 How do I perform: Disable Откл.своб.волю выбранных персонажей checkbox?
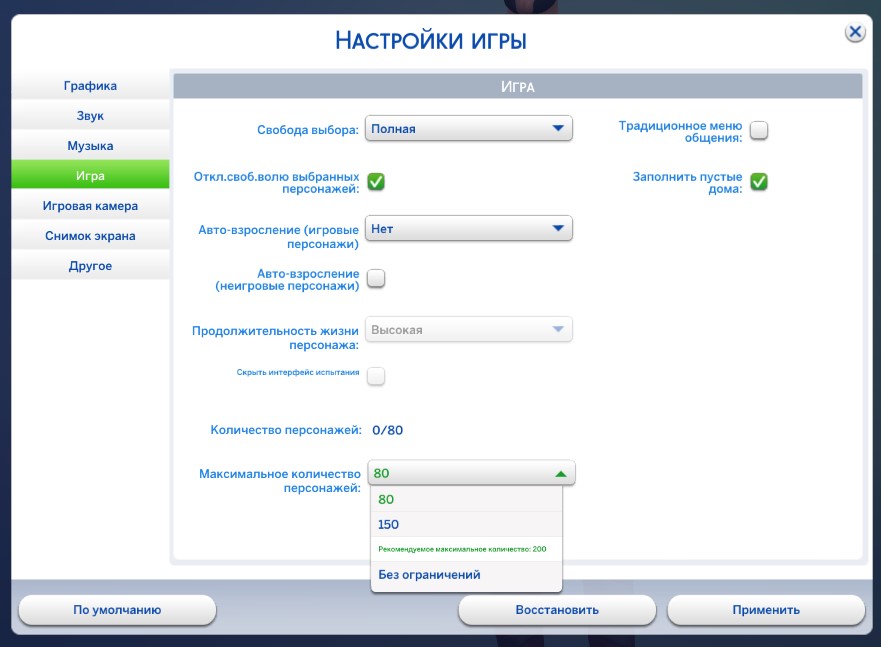tap(376, 181)
